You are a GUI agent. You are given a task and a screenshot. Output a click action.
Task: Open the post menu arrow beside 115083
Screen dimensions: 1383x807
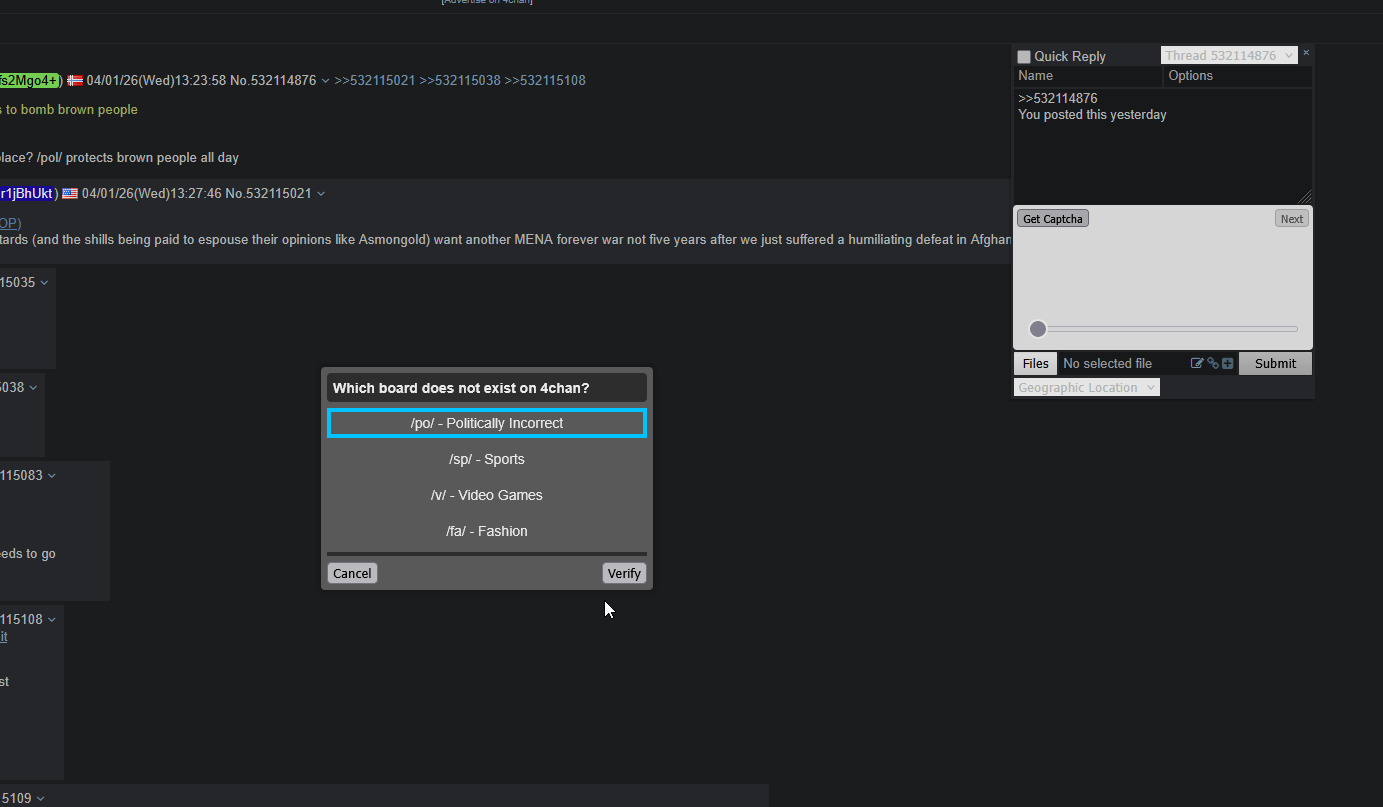pos(52,476)
